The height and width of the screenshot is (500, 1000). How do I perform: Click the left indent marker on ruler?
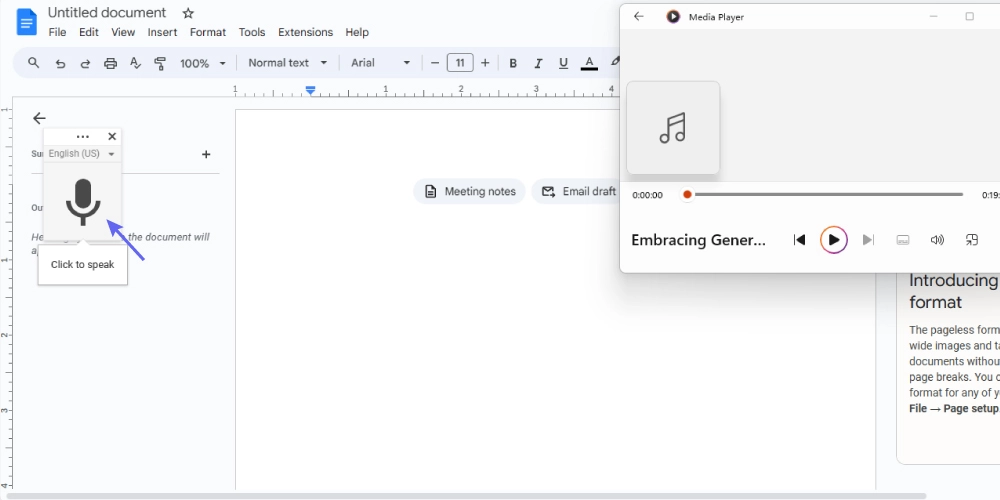[310, 91]
